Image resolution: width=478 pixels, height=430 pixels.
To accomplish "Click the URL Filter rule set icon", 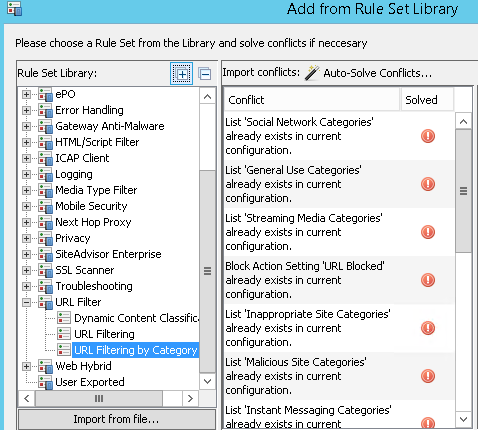I will point(45,302).
